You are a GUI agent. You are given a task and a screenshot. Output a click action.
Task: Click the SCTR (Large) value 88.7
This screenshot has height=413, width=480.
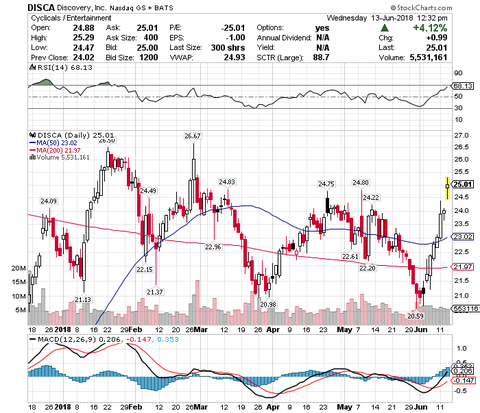click(321, 57)
